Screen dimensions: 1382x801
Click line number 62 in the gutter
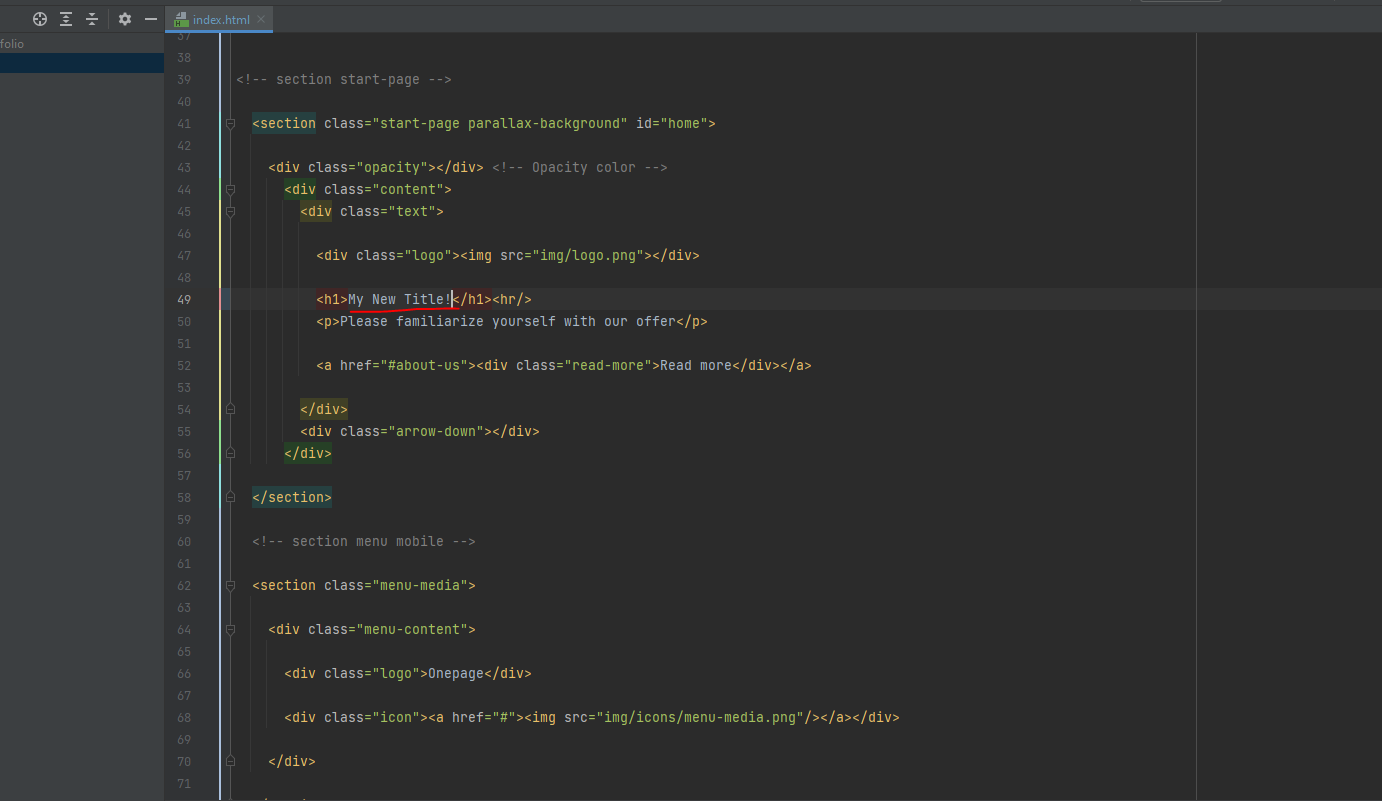click(183, 586)
